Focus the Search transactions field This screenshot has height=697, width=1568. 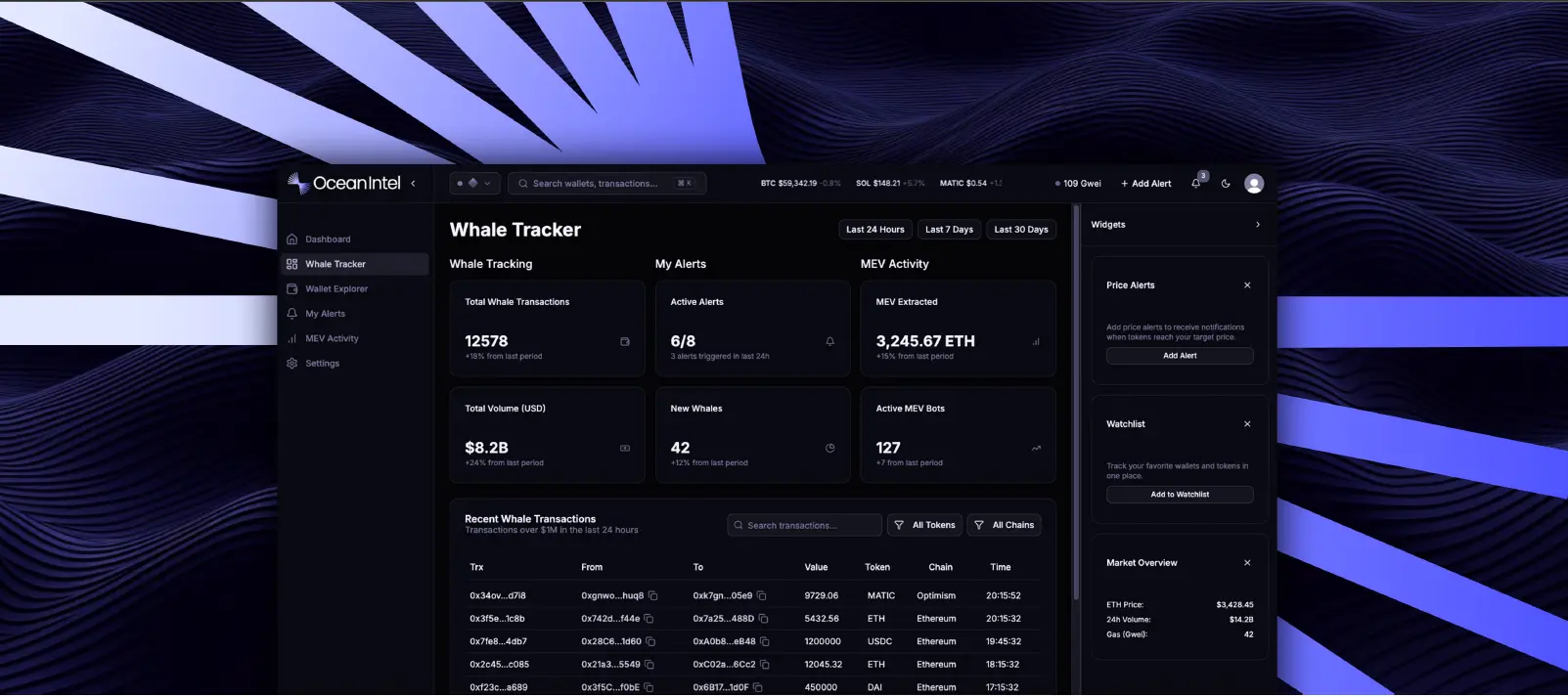805,526
